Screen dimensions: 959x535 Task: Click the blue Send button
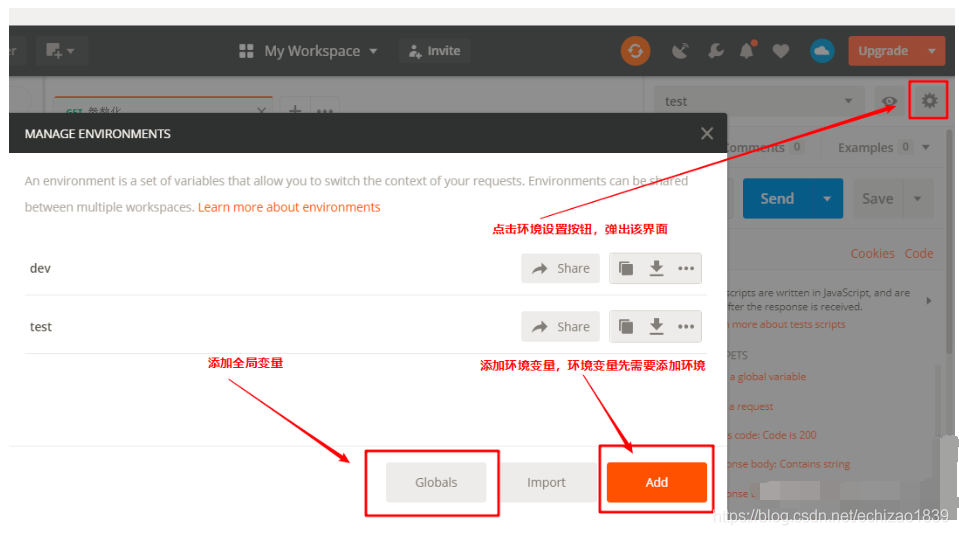777,199
